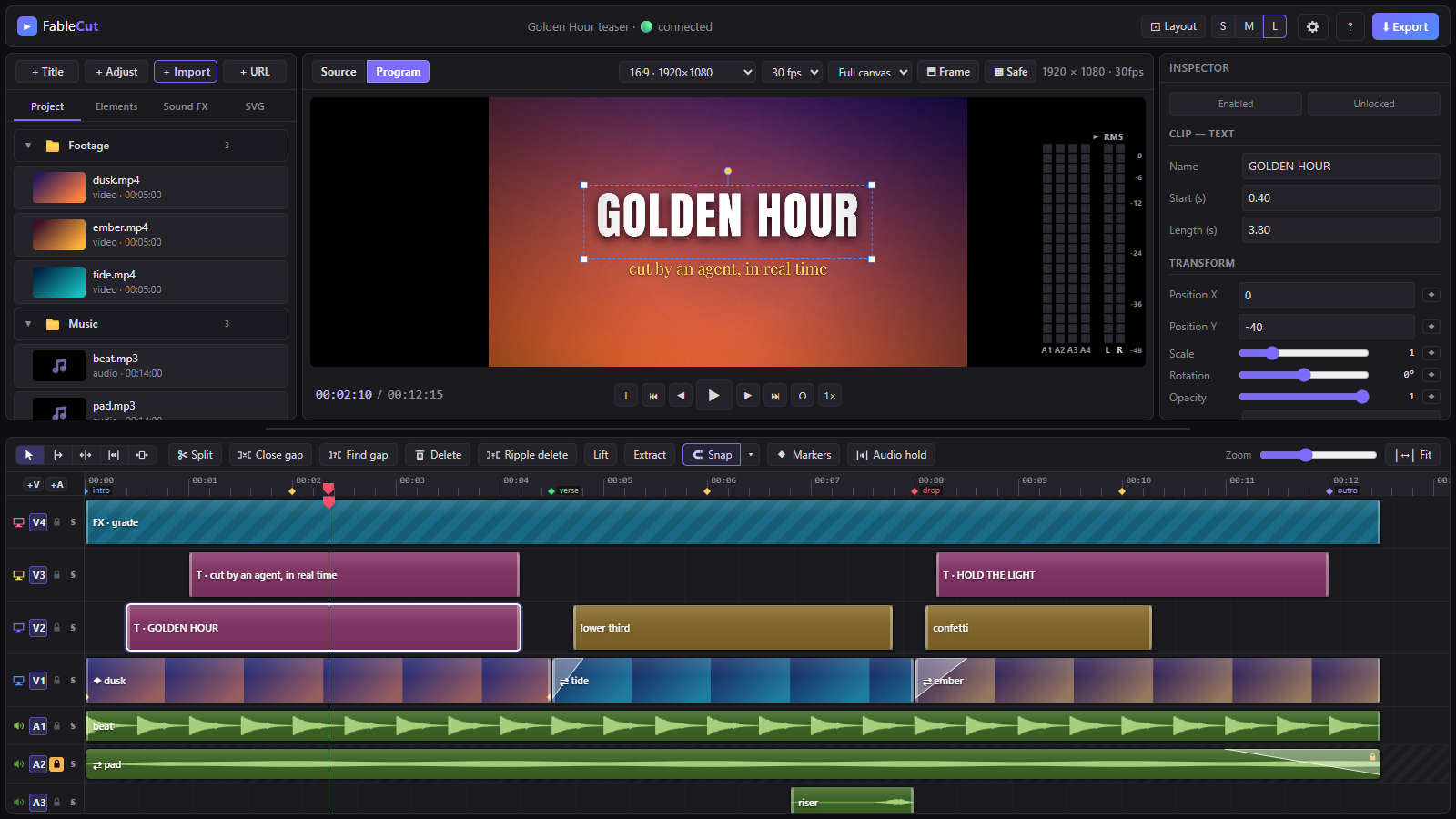1456x819 pixels.
Task: Step back one frame in the transport
Action: [681, 396]
